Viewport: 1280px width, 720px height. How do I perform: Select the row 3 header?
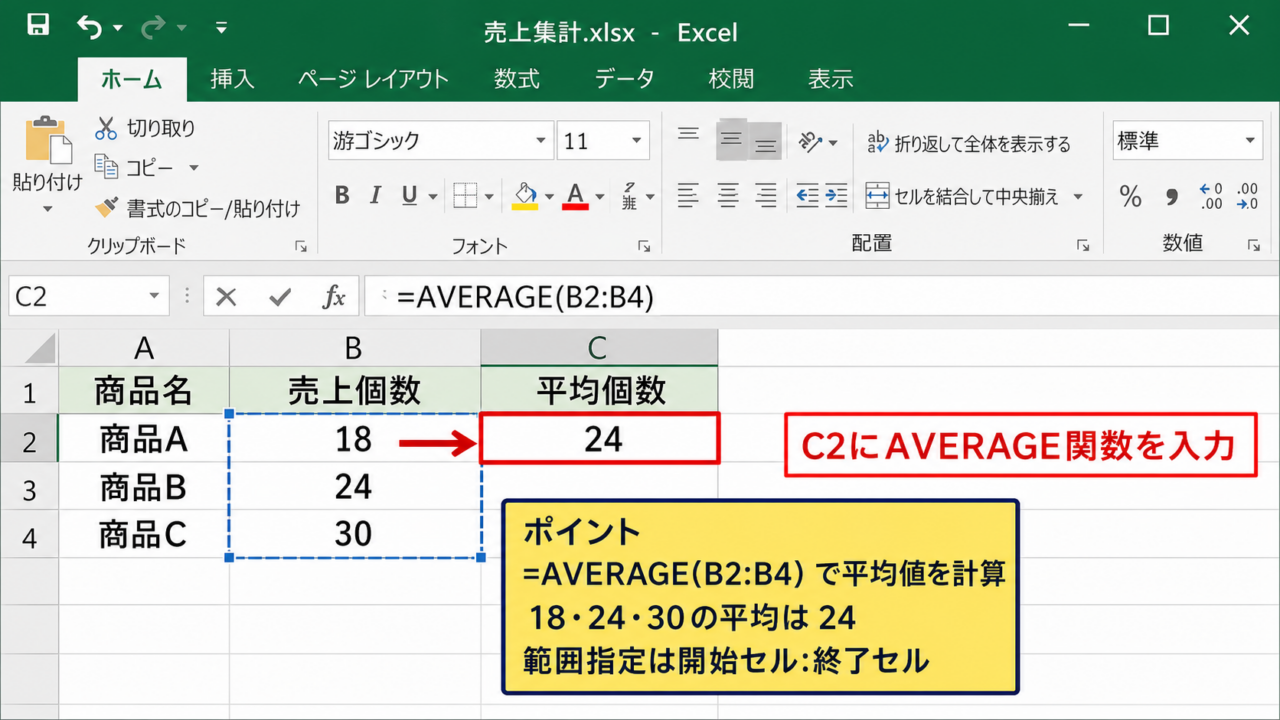click(x=29, y=488)
